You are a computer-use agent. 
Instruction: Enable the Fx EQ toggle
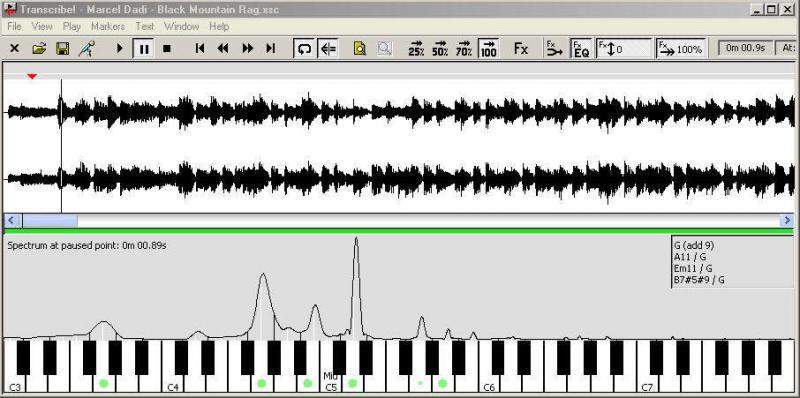tap(581, 49)
